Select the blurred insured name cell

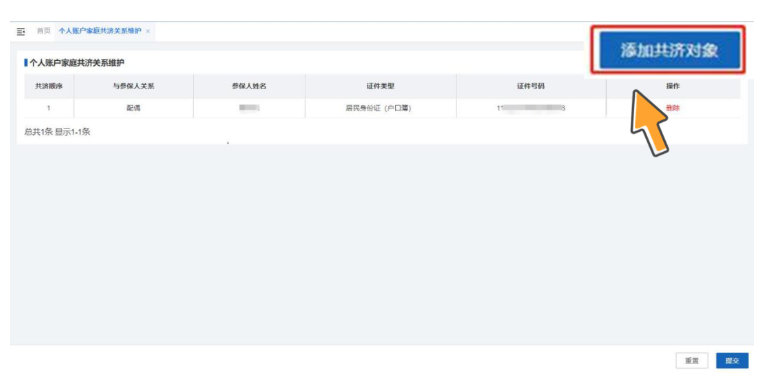(x=249, y=108)
